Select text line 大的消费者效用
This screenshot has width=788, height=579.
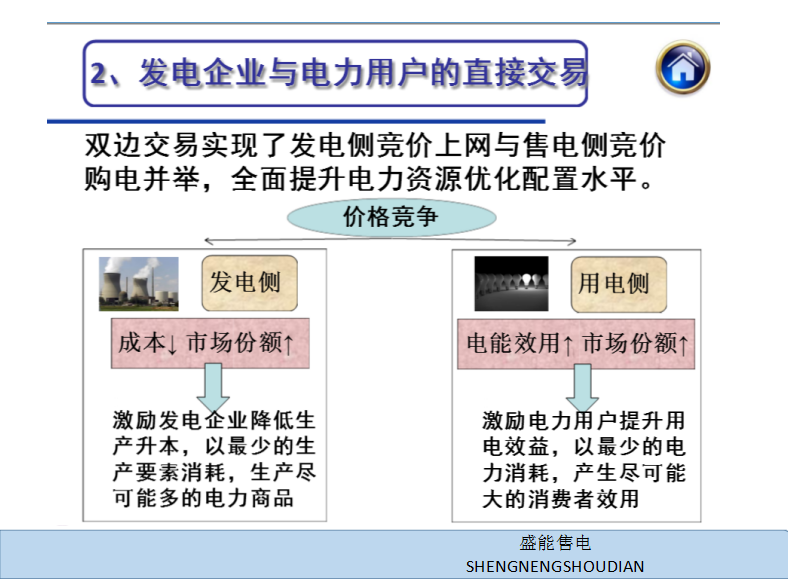coord(561,500)
